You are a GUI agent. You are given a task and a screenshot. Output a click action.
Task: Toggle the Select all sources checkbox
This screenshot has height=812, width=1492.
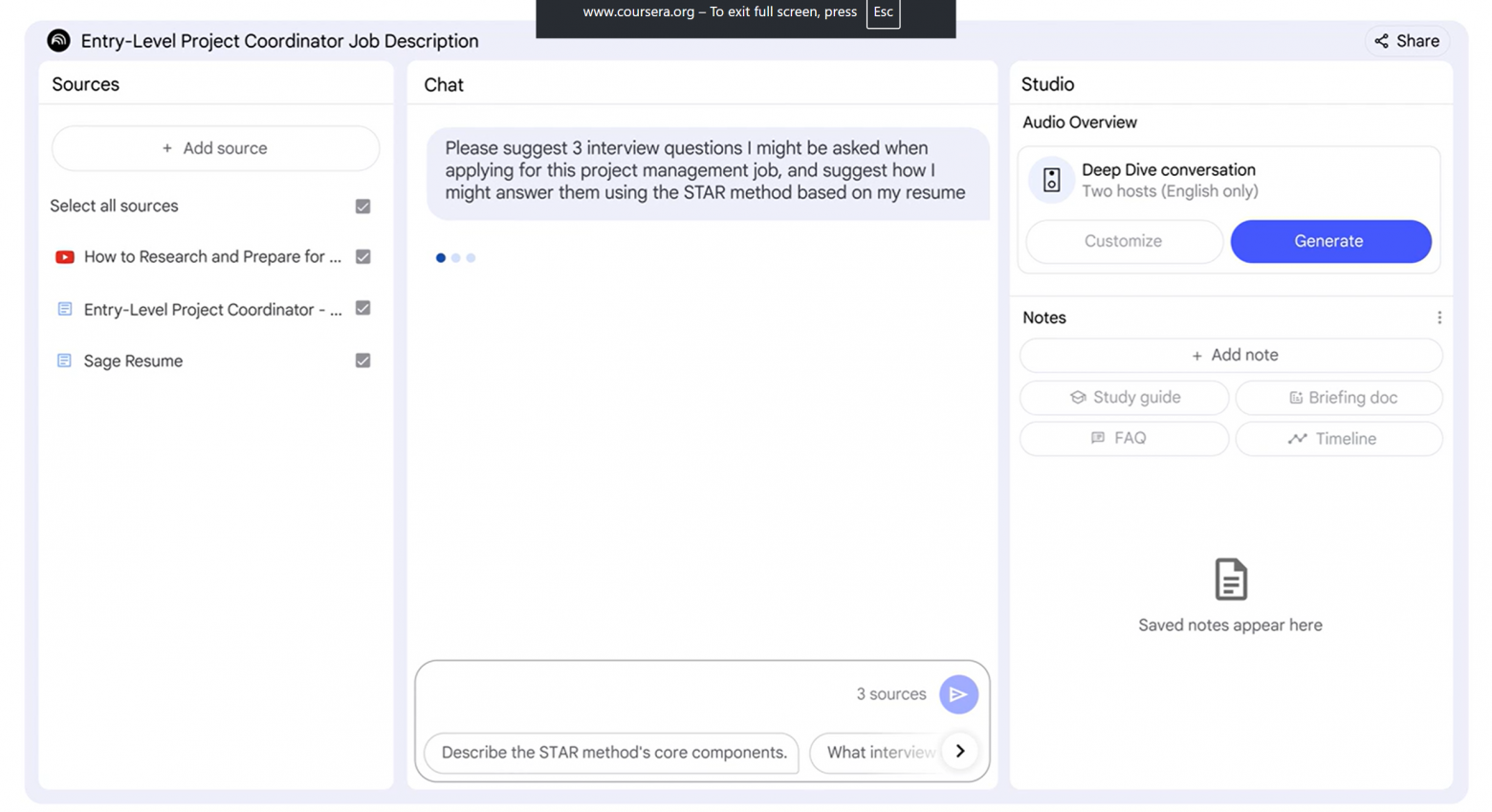362,207
